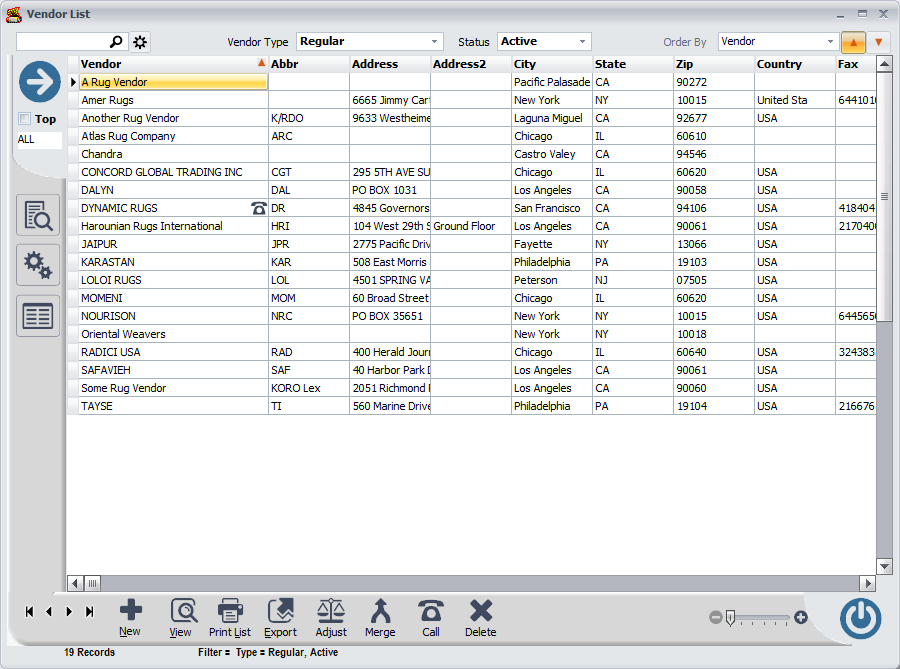Open the gears settings sidebar icon

38,265
